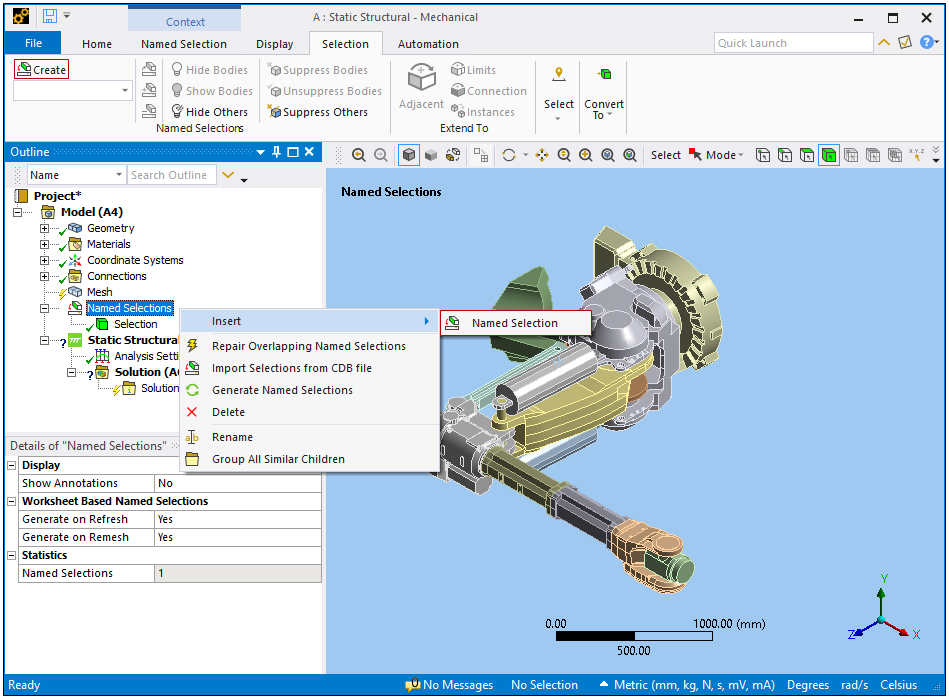Click the Rotate view tool icon
Screen dimensions: 949x699
510,155
